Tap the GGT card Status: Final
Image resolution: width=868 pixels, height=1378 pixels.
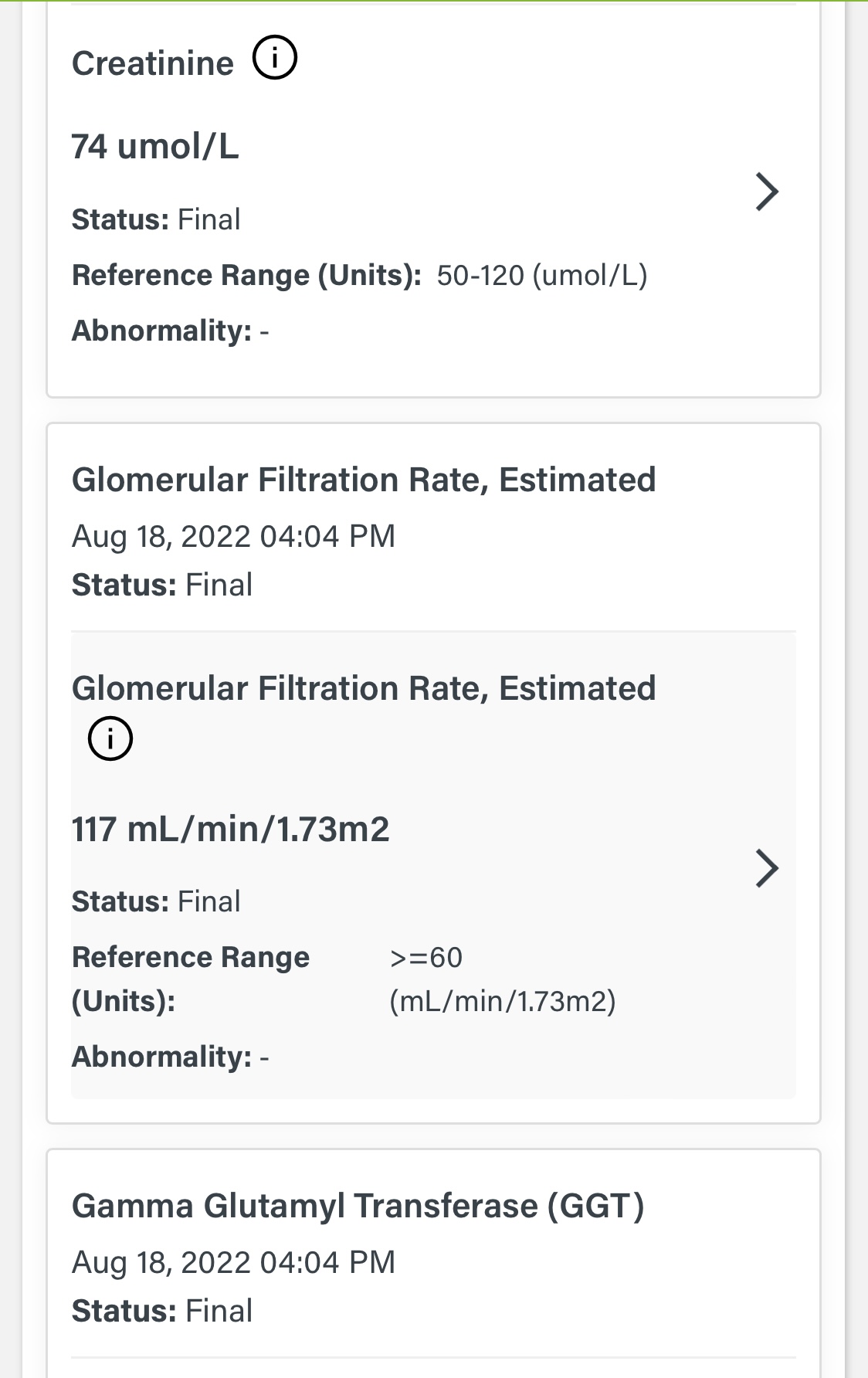162,1311
